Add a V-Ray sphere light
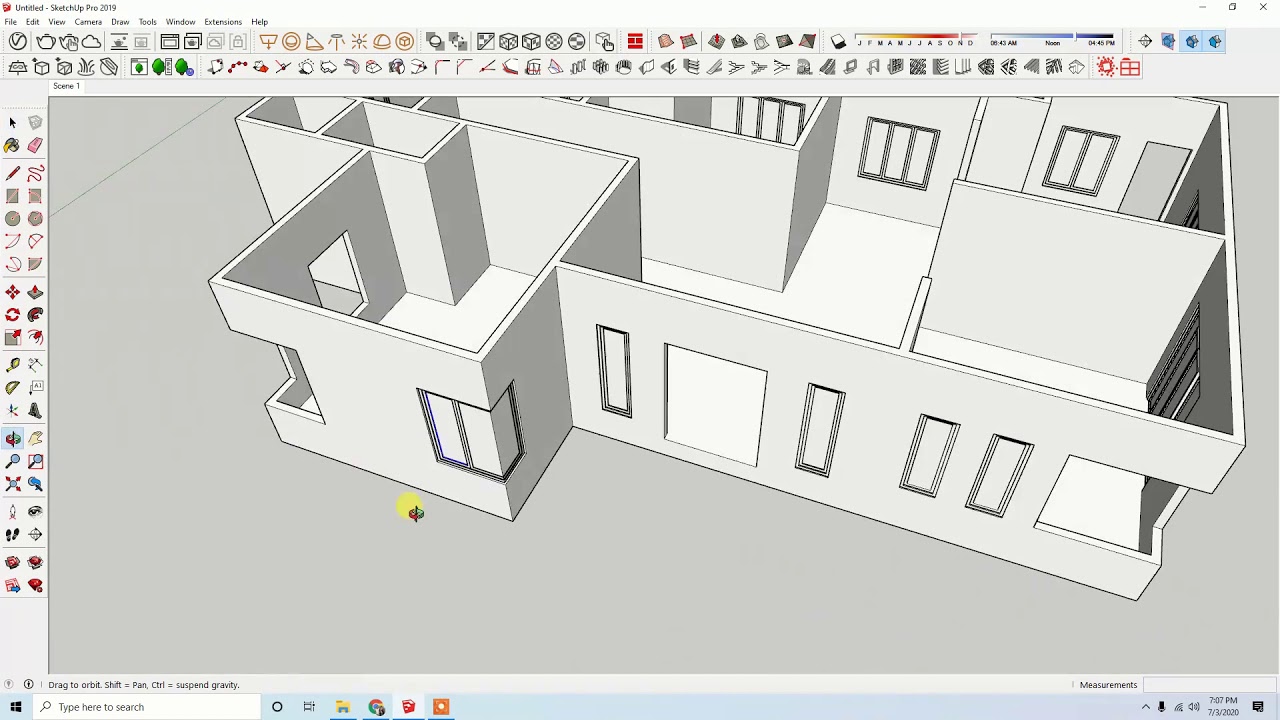This screenshot has height=720, width=1280. tap(291, 41)
